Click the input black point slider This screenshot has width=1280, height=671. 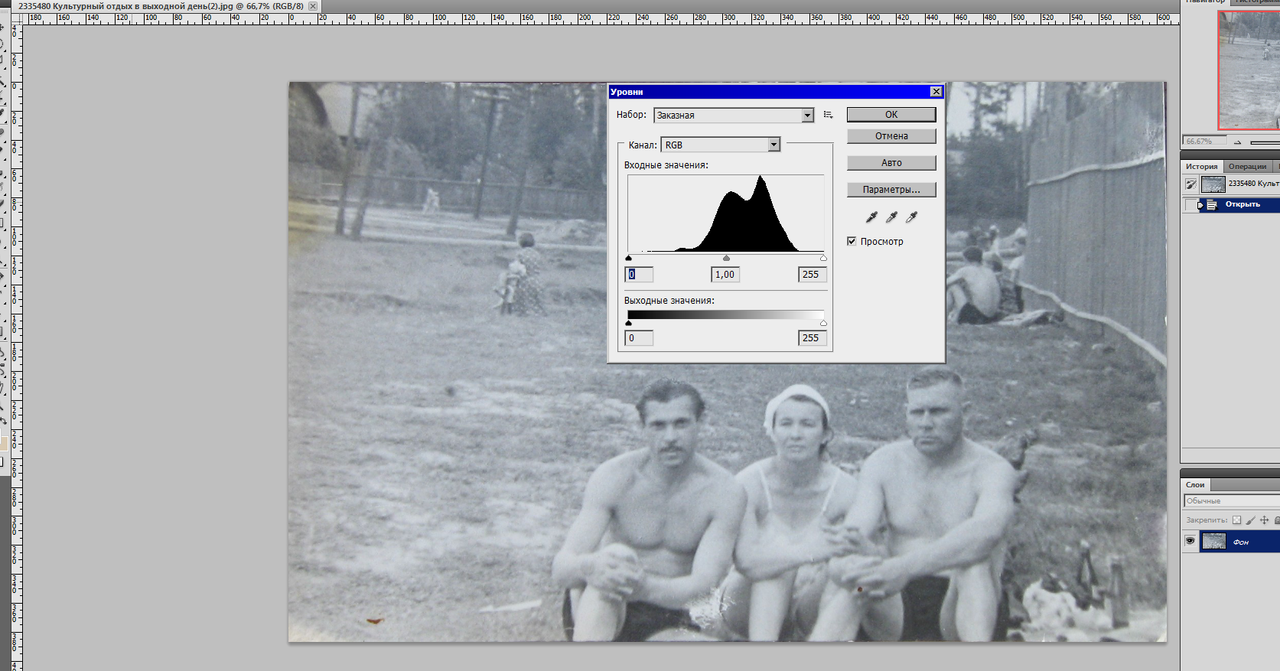click(628, 258)
